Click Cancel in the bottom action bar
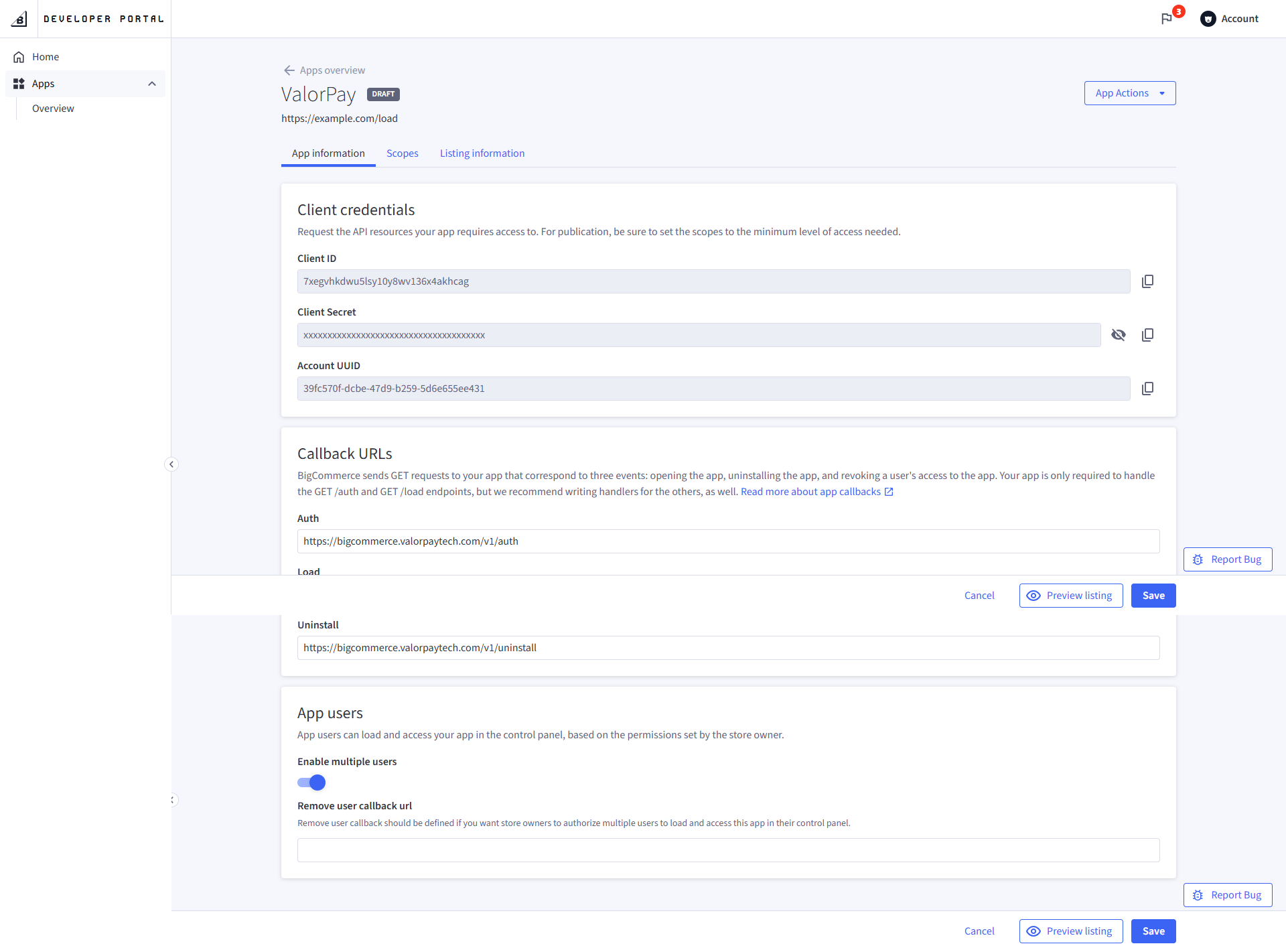 979,931
